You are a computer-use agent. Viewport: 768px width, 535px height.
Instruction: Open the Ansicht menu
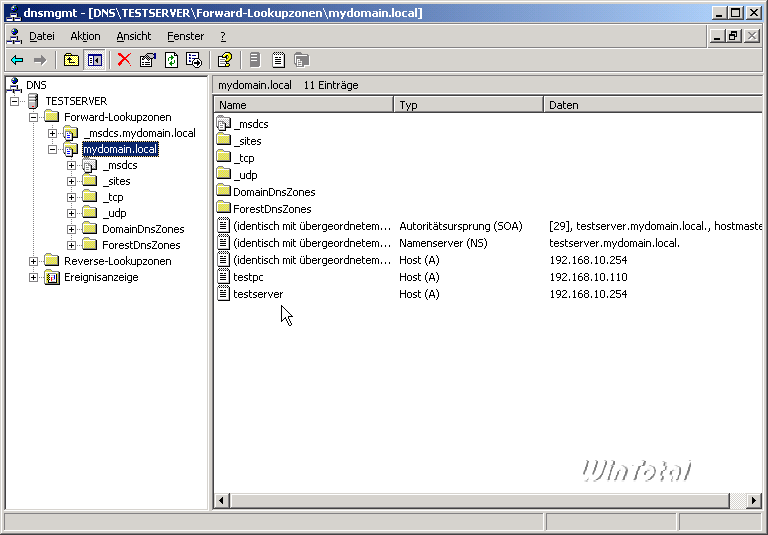[134, 36]
